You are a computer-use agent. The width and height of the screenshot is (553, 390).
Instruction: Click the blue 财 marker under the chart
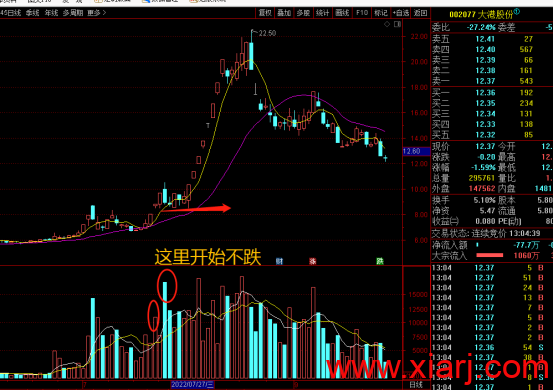pyautogui.click(x=279, y=261)
